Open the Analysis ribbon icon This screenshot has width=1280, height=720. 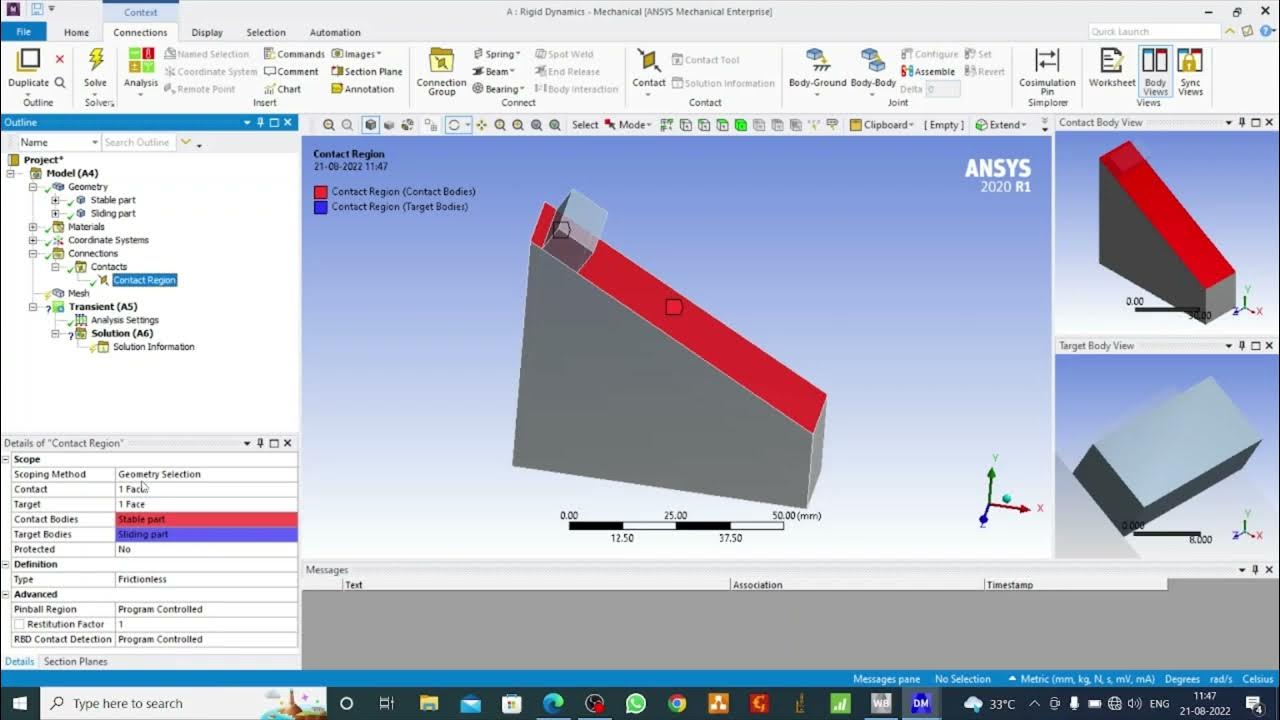(x=141, y=60)
